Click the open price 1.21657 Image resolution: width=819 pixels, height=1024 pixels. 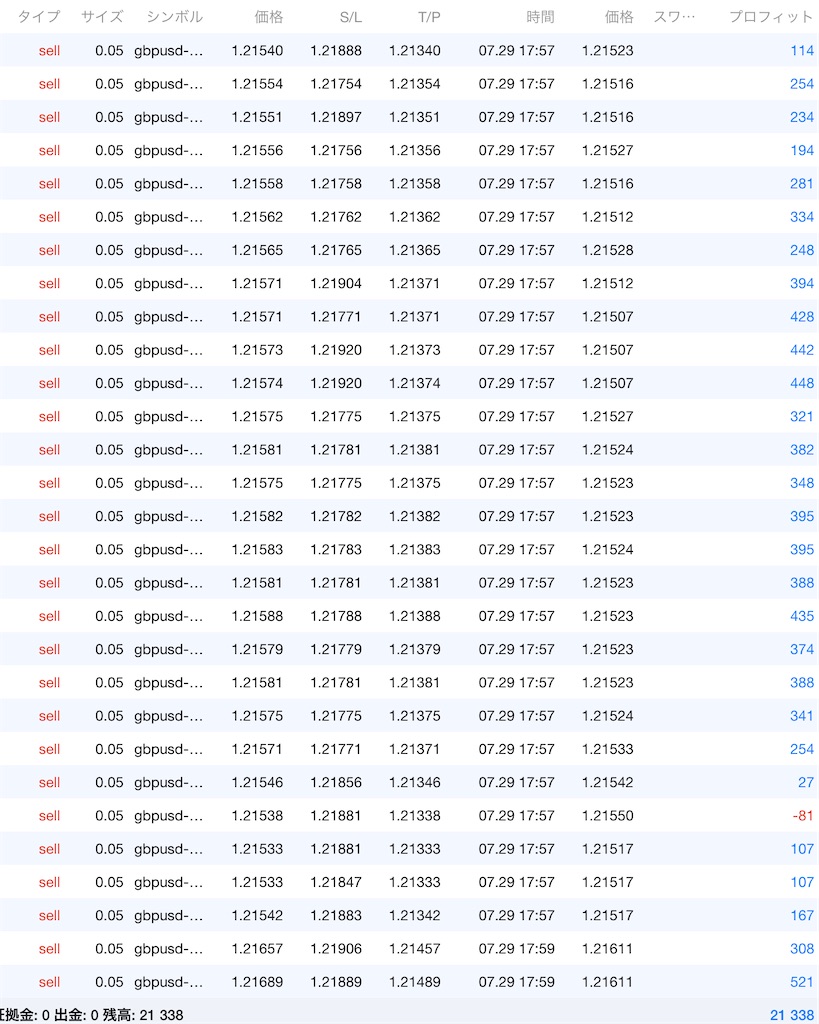(x=257, y=949)
